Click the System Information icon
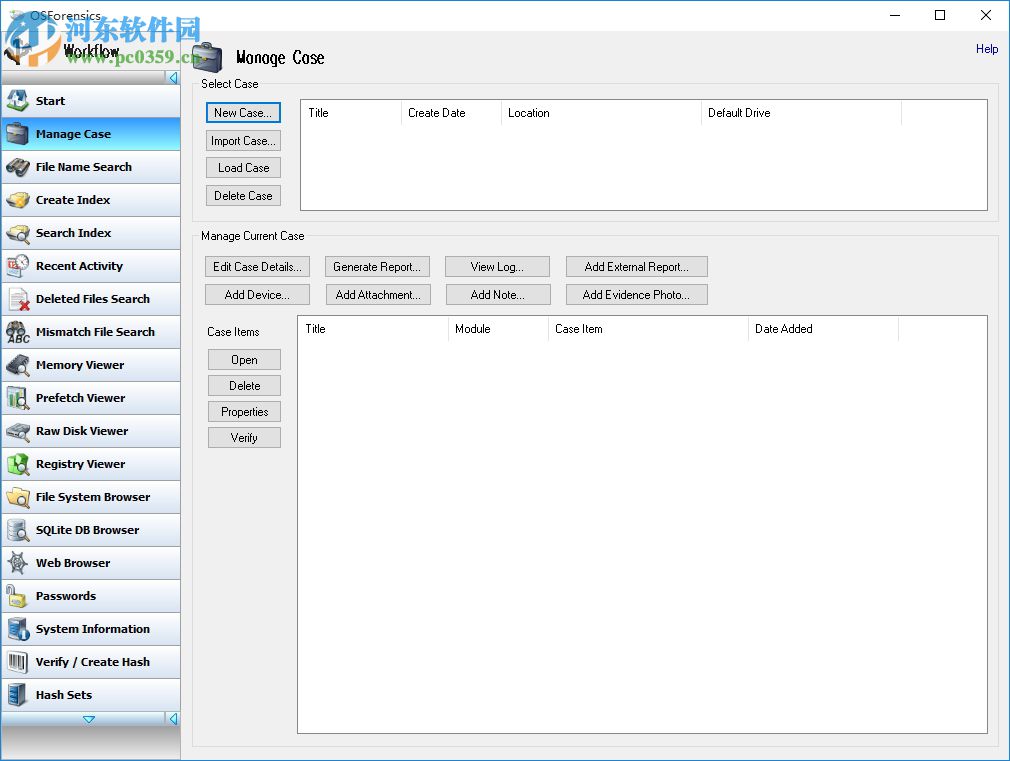 17,629
